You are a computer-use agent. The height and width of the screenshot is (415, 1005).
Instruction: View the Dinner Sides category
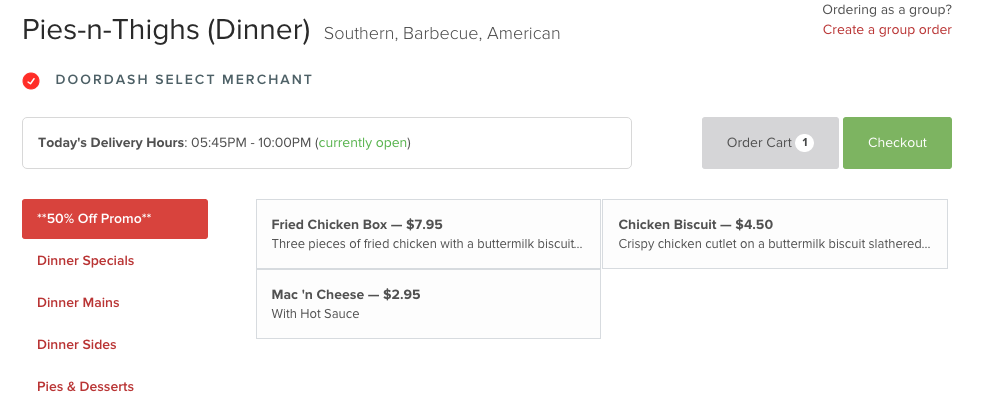[x=77, y=344]
